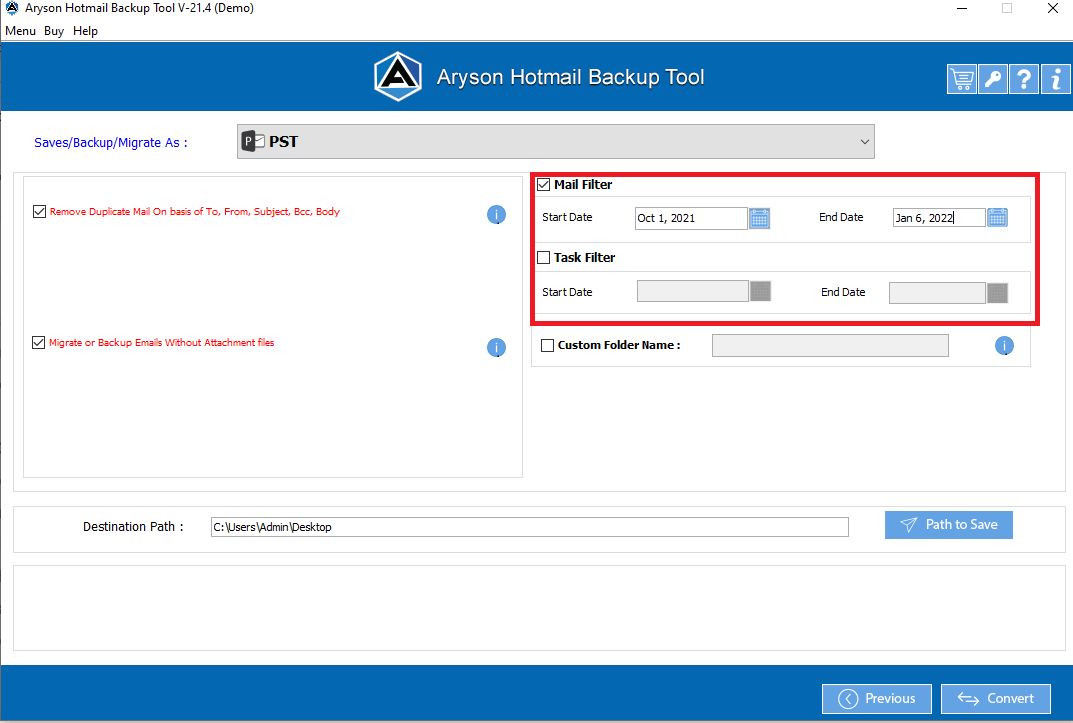Open the Help menu

[x=86, y=31]
